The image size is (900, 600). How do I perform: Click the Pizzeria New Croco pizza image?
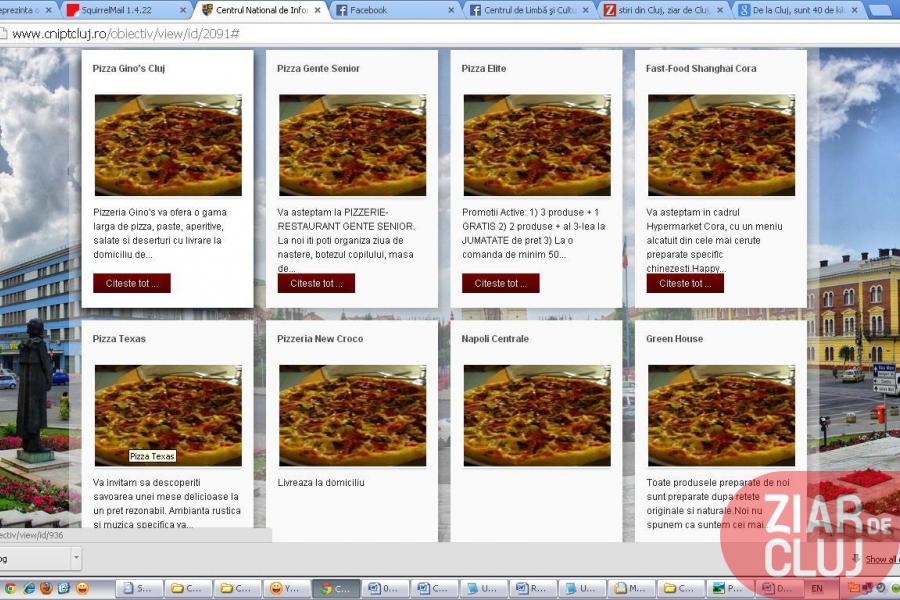click(x=352, y=416)
